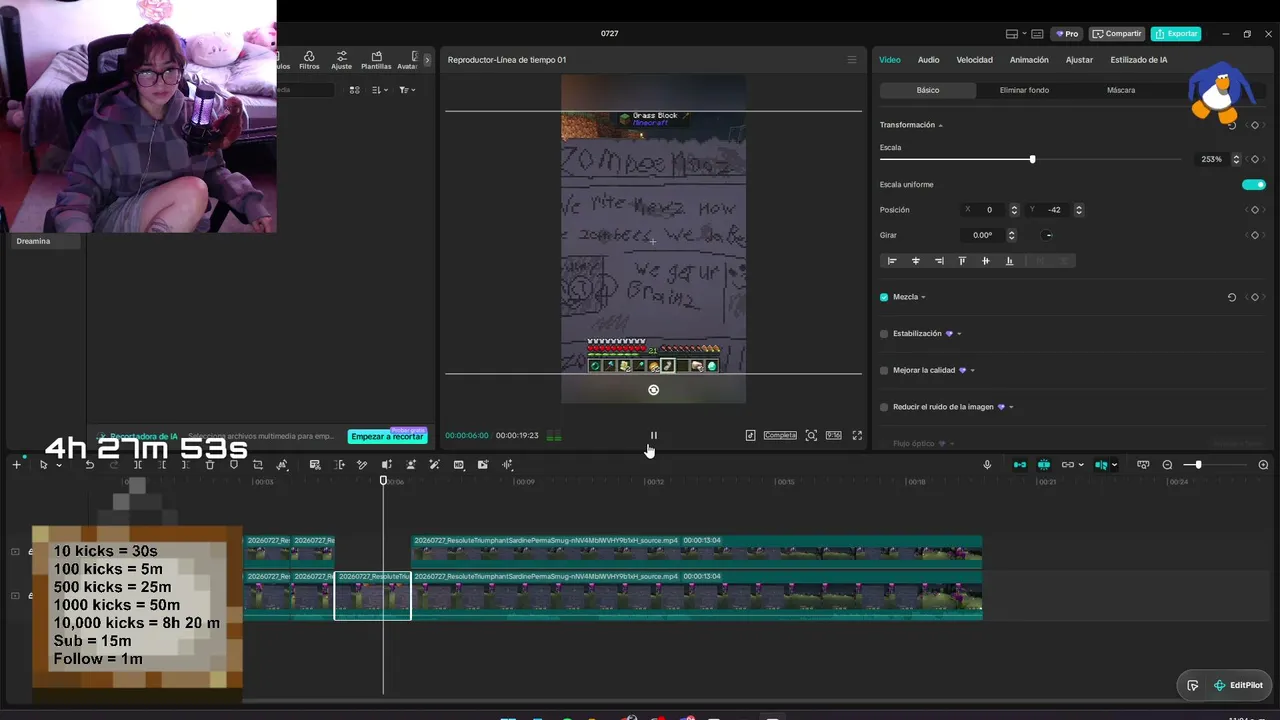Click the TikTok icon in player controls
Image resolution: width=1280 pixels, height=720 pixels.
(750, 436)
